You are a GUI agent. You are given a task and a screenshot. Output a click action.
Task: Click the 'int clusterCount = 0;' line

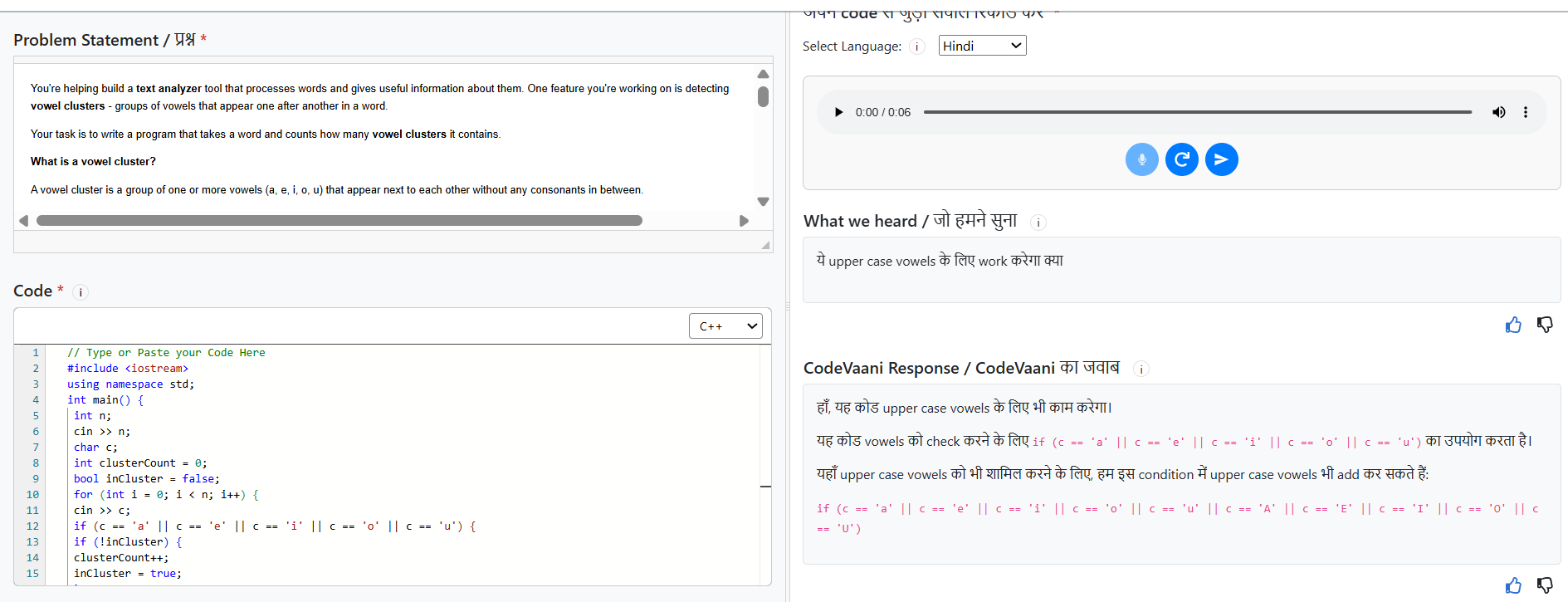(x=140, y=463)
